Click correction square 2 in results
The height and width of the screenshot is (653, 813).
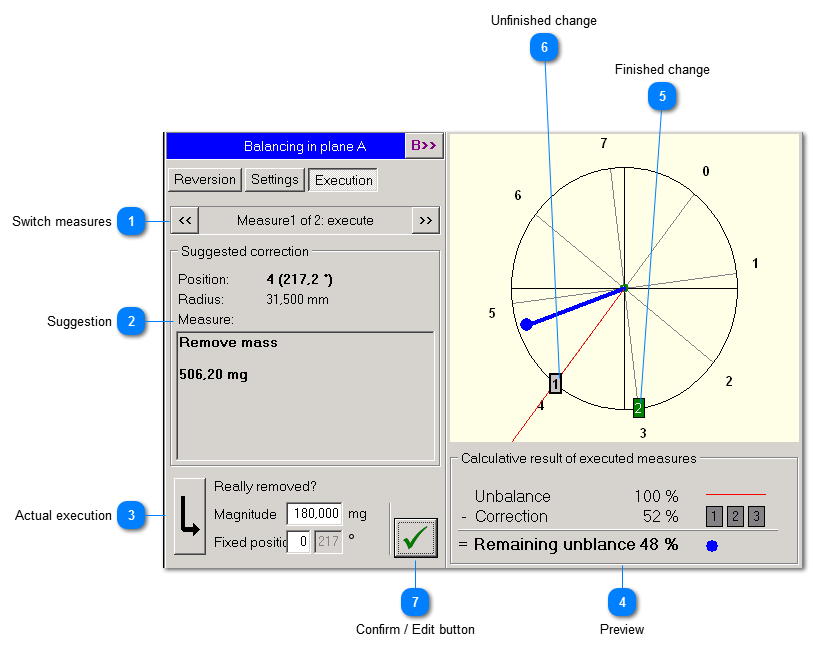(735, 516)
